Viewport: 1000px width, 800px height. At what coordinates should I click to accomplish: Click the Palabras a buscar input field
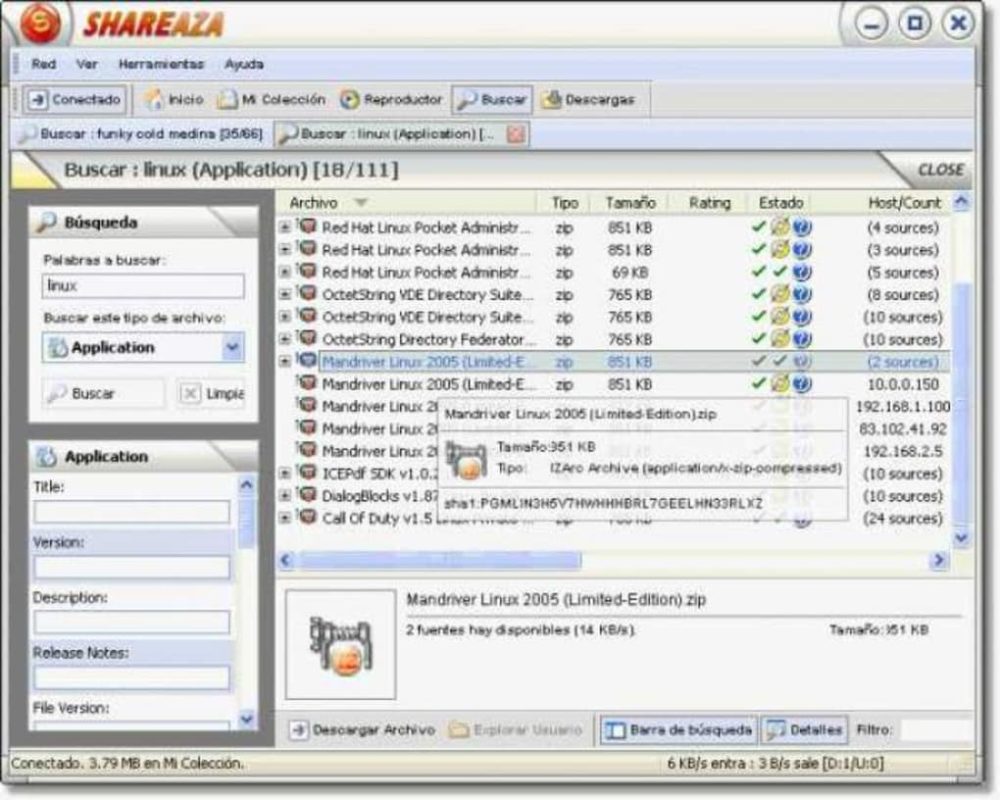click(x=143, y=286)
